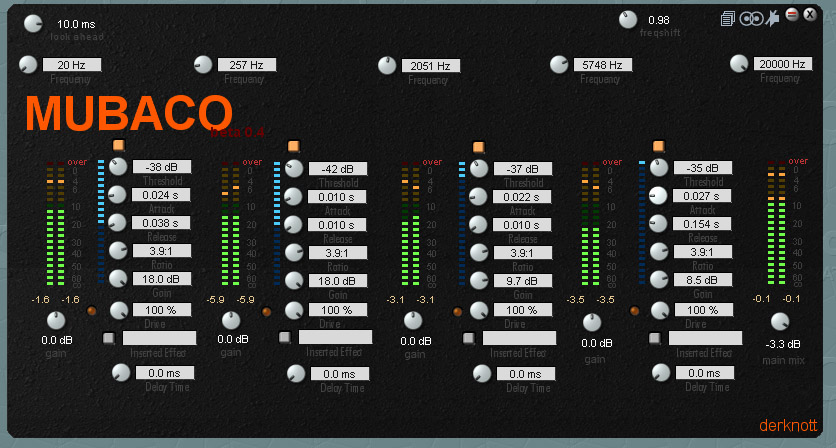Toggle the orange enable button above -35 dB band
The width and height of the screenshot is (836, 448).
(x=658, y=146)
